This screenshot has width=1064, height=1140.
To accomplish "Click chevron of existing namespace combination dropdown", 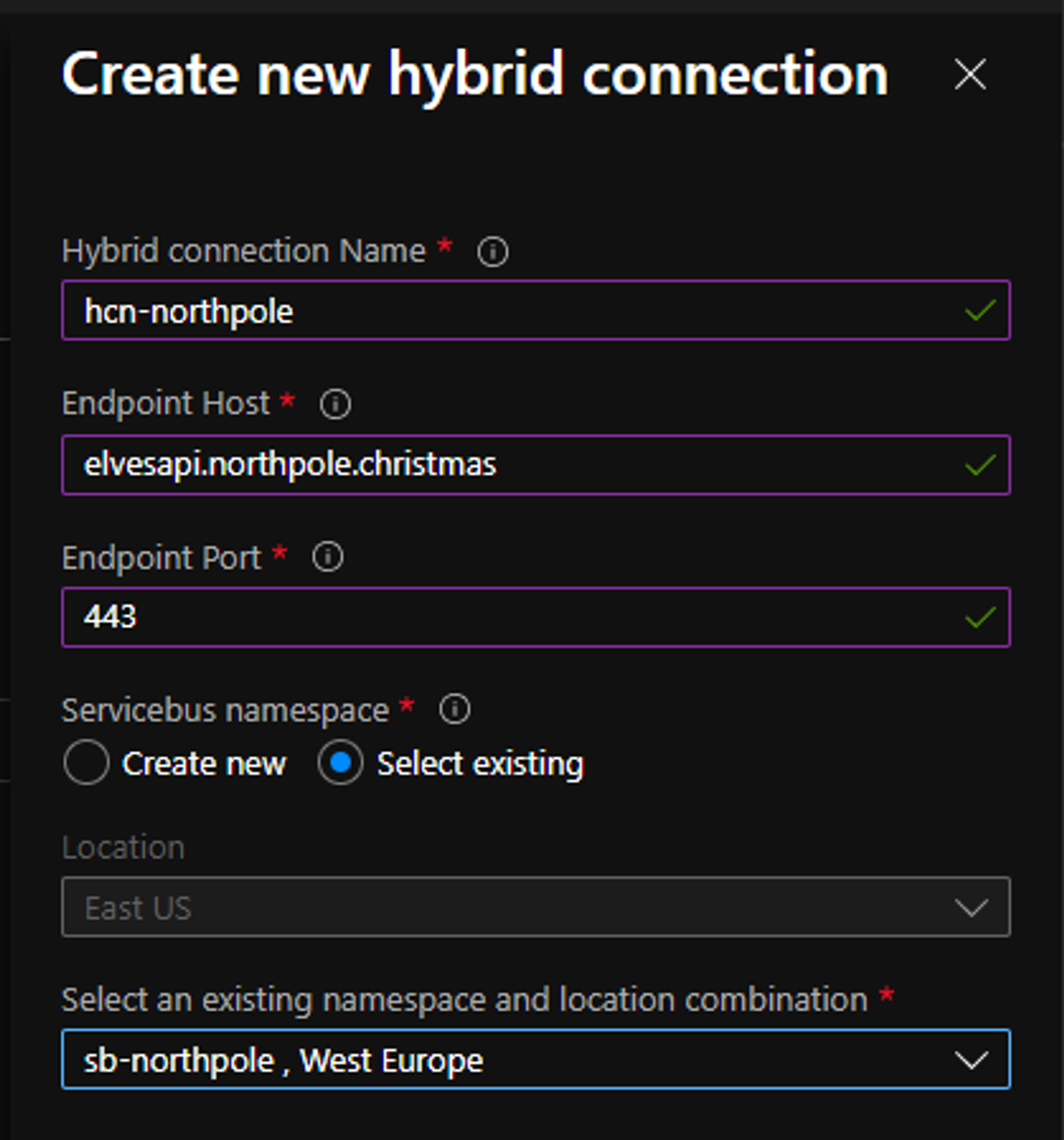I will [x=971, y=1060].
